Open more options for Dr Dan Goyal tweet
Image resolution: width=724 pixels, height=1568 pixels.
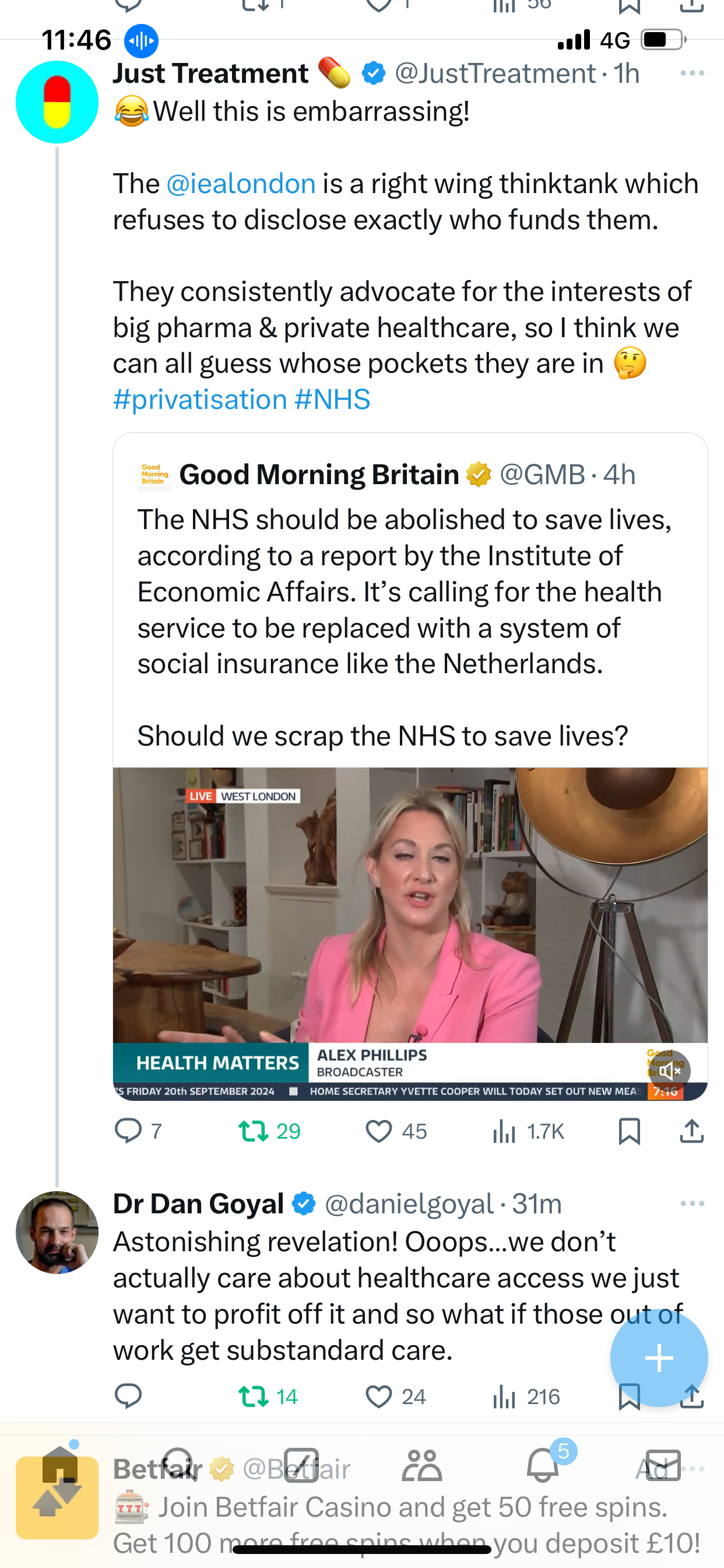(x=693, y=1203)
